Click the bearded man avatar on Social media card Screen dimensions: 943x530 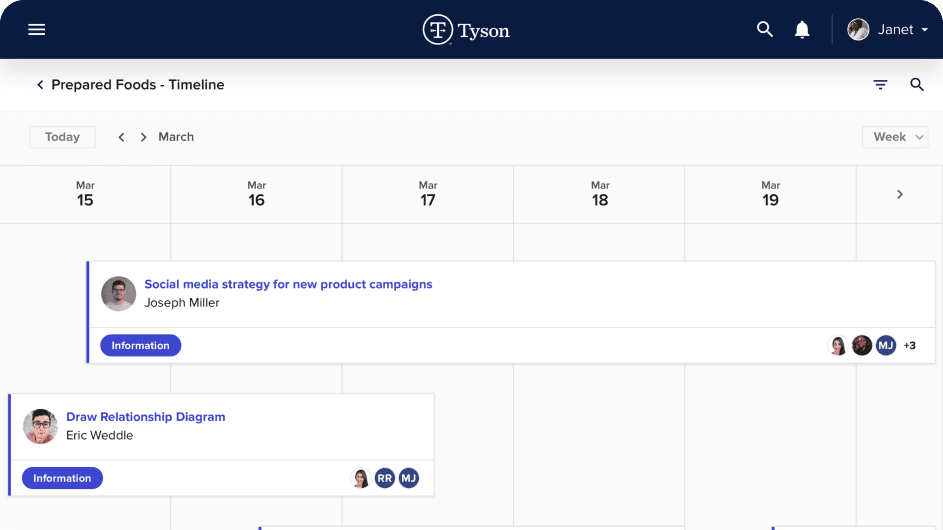[862, 345]
